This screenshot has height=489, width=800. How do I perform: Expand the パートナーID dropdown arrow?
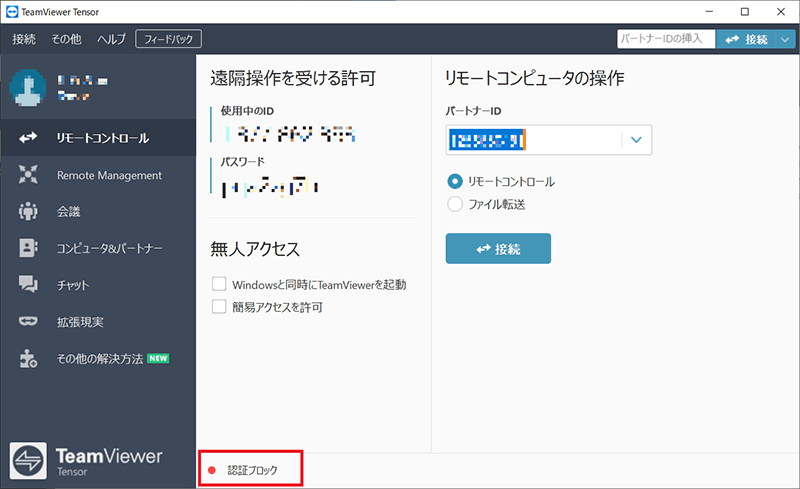pyautogui.click(x=636, y=140)
